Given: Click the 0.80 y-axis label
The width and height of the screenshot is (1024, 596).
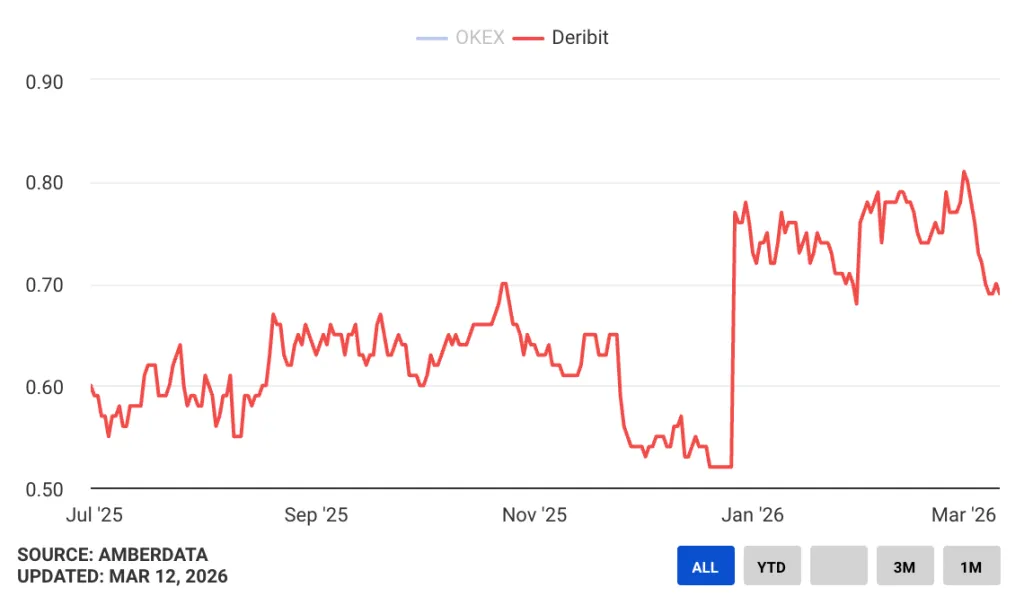Looking at the screenshot, I should click(x=44, y=183).
